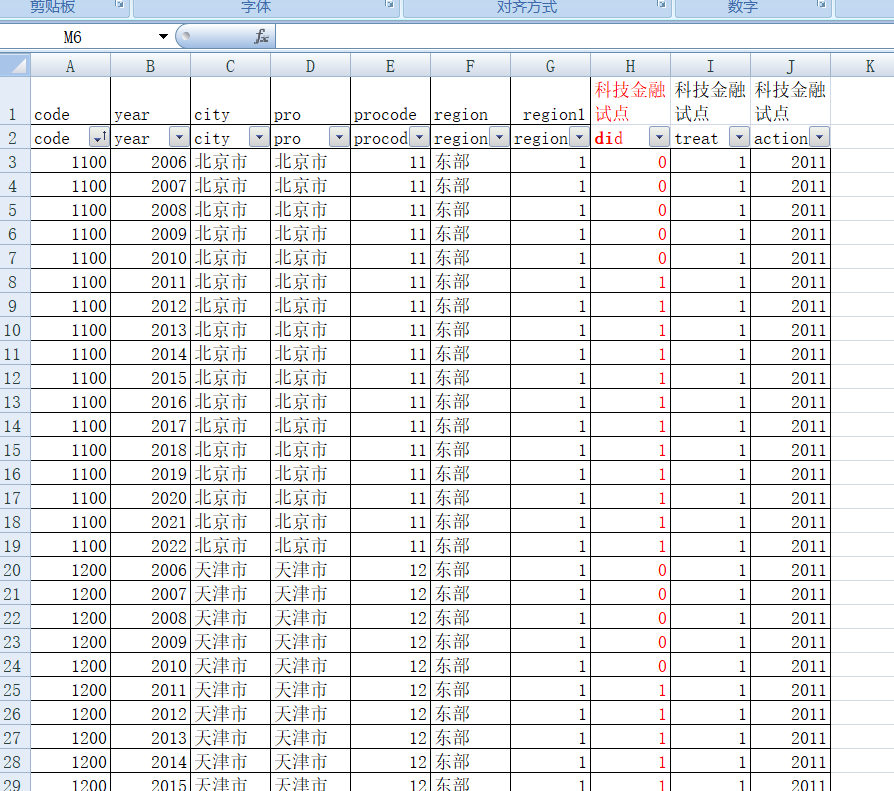
Task: Select row 1 header
Action: (13, 100)
